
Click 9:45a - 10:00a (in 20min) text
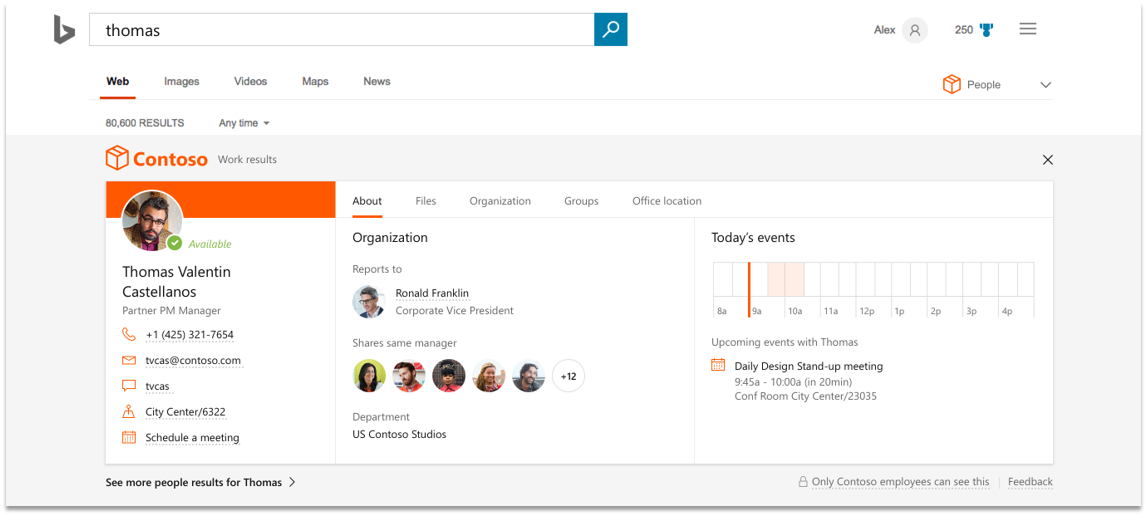point(793,381)
